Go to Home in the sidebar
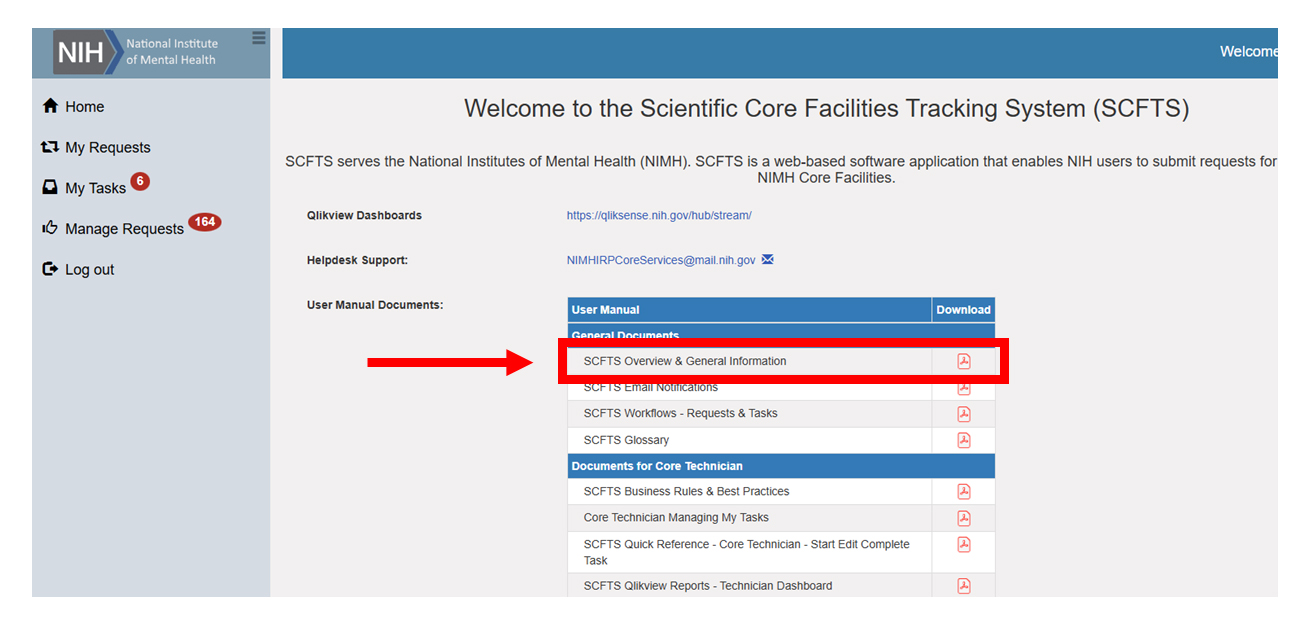Viewport: 1312px width, 625px height. pyautogui.click(x=84, y=107)
